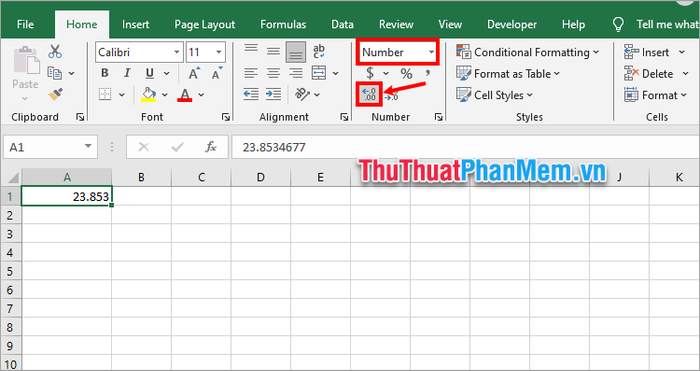This screenshot has height=371, width=700.
Task: Increase font size with larger A icon
Action: 194,73
